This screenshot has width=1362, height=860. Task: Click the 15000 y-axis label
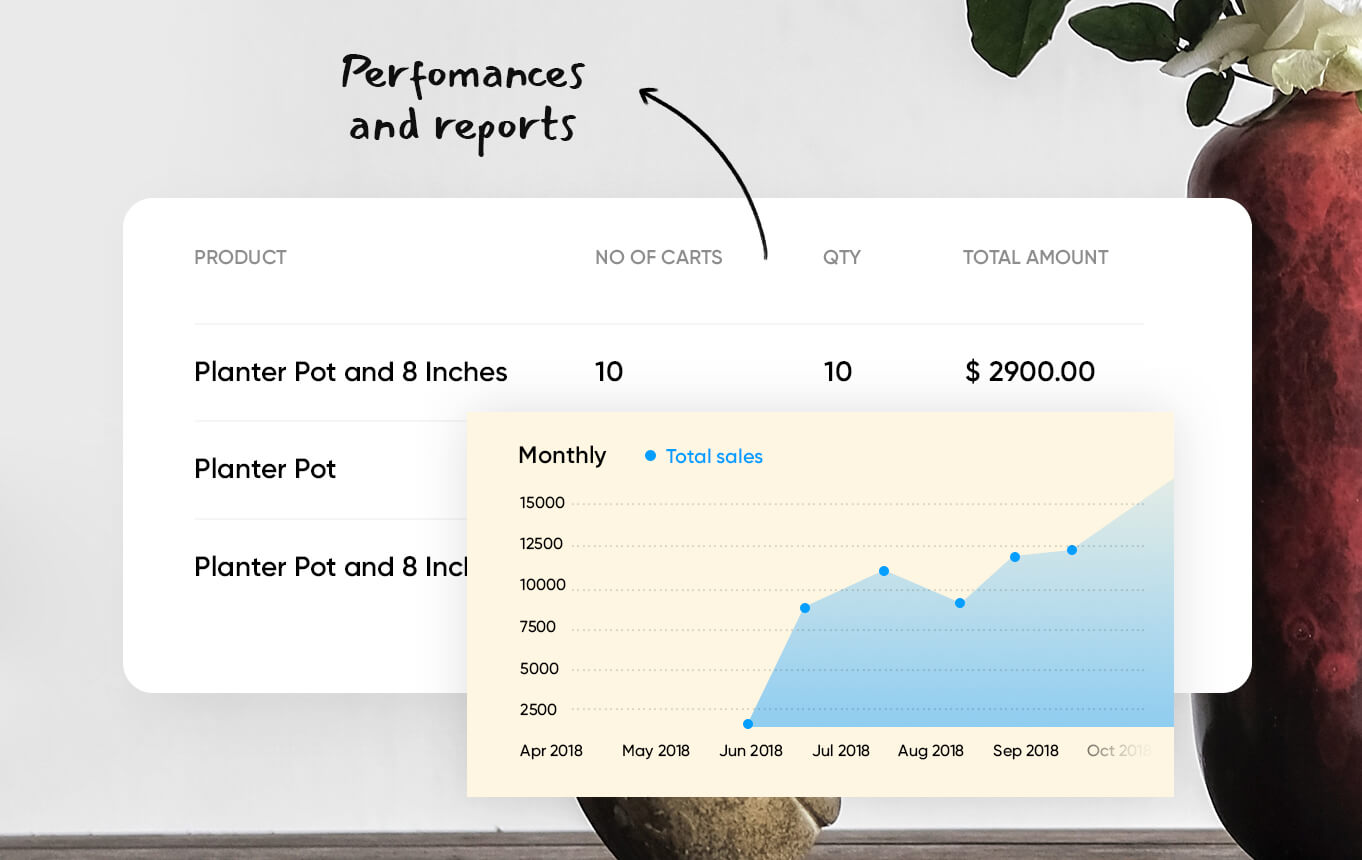click(542, 503)
